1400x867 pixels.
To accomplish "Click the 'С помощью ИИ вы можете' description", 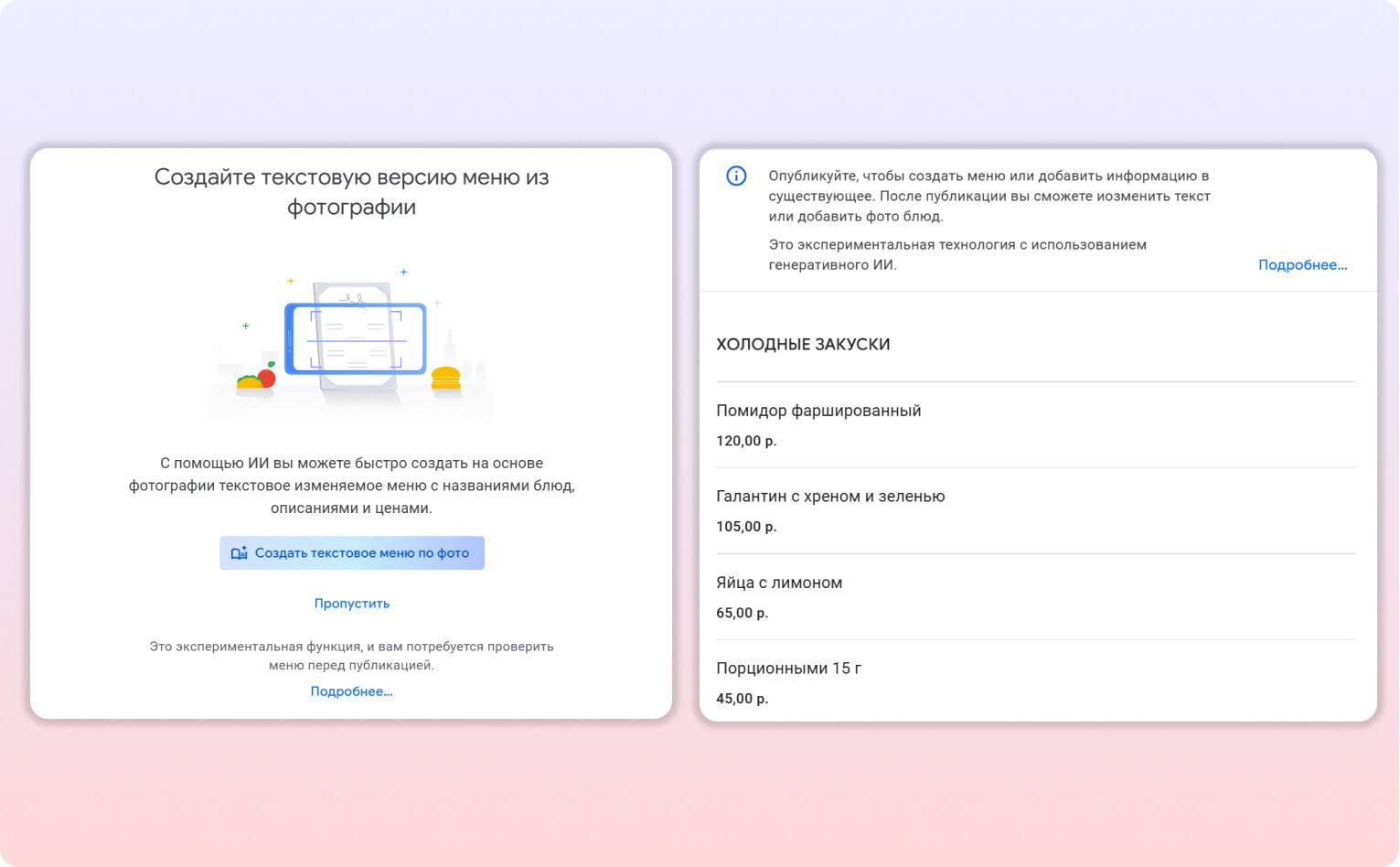I will pyautogui.click(x=352, y=486).
